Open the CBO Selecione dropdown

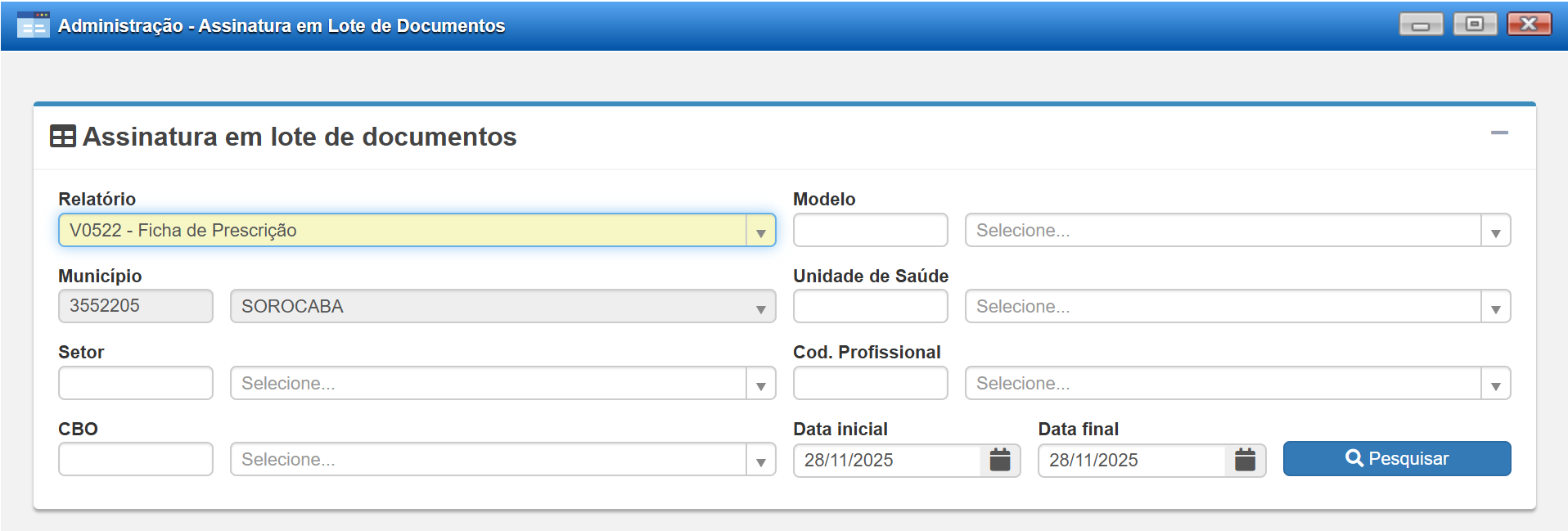[760, 461]
